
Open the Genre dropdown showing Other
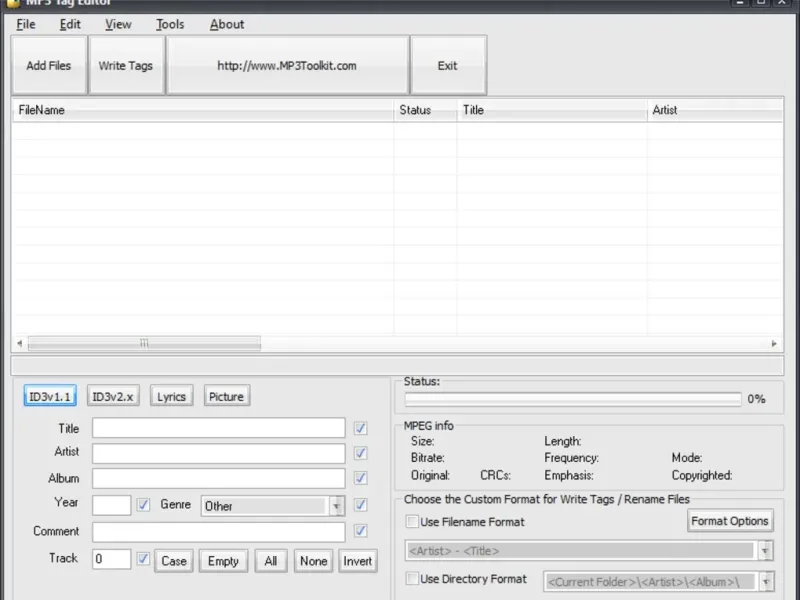pos(273,506)
